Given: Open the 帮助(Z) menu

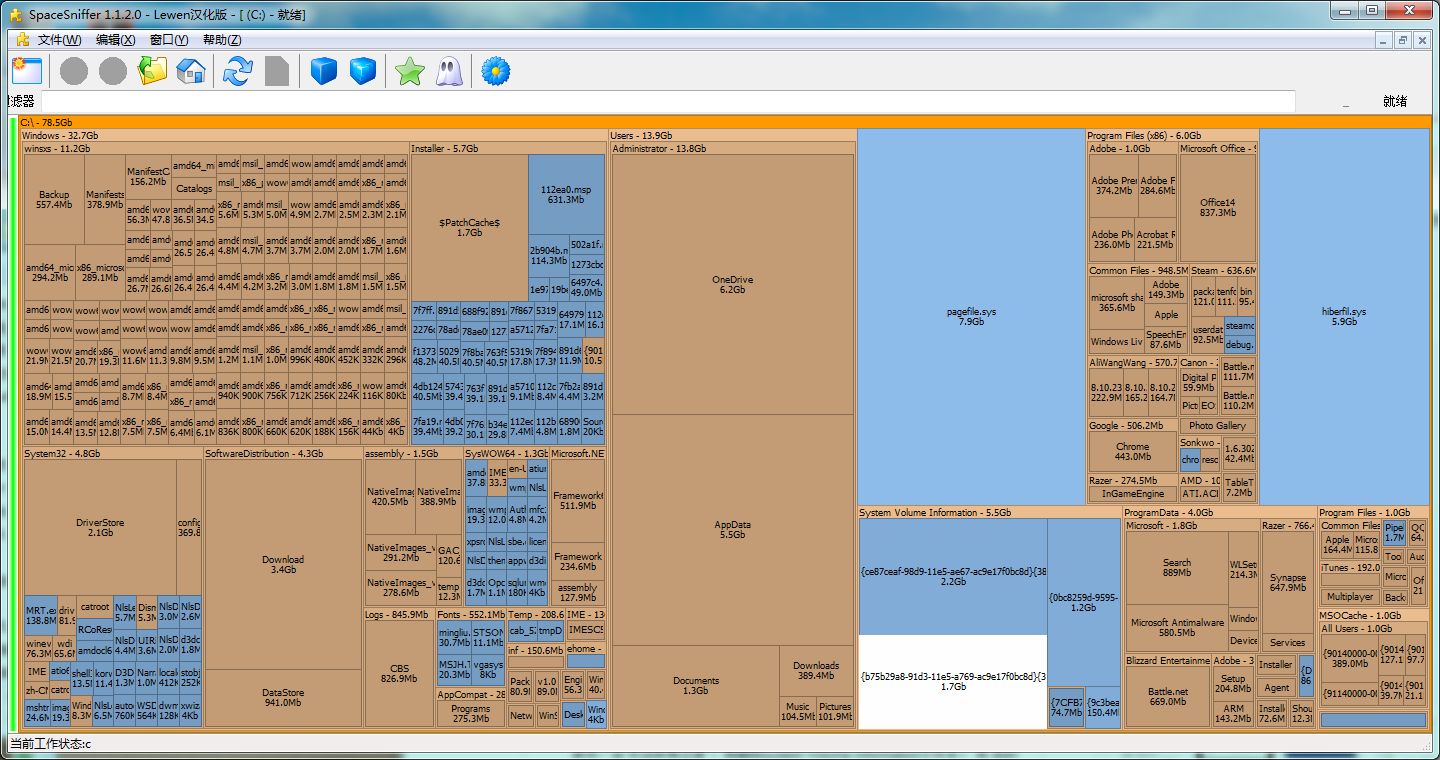Looking at the screenshot, I should pos(222,40).
